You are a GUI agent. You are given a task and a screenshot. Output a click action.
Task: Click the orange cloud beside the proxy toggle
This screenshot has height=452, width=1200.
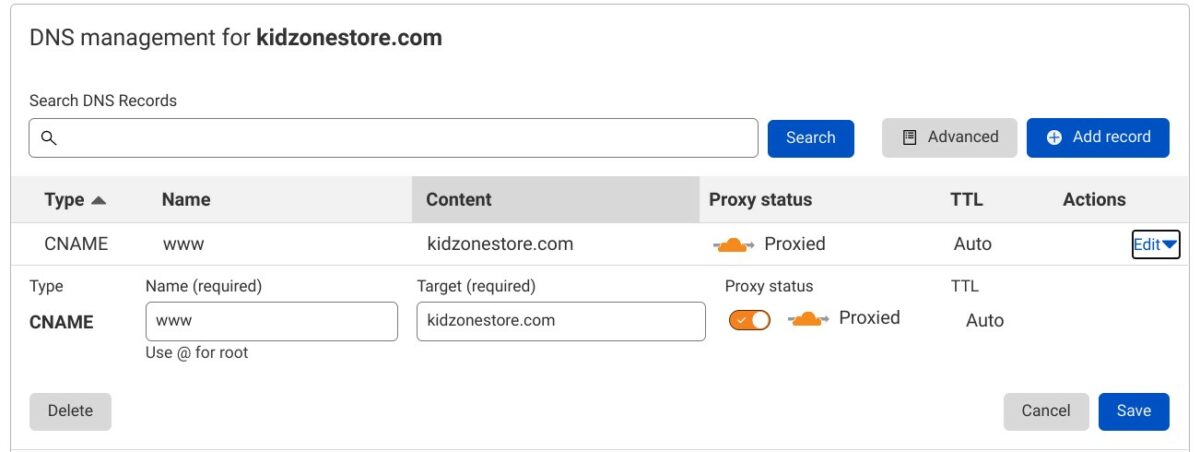coord(809,319)
